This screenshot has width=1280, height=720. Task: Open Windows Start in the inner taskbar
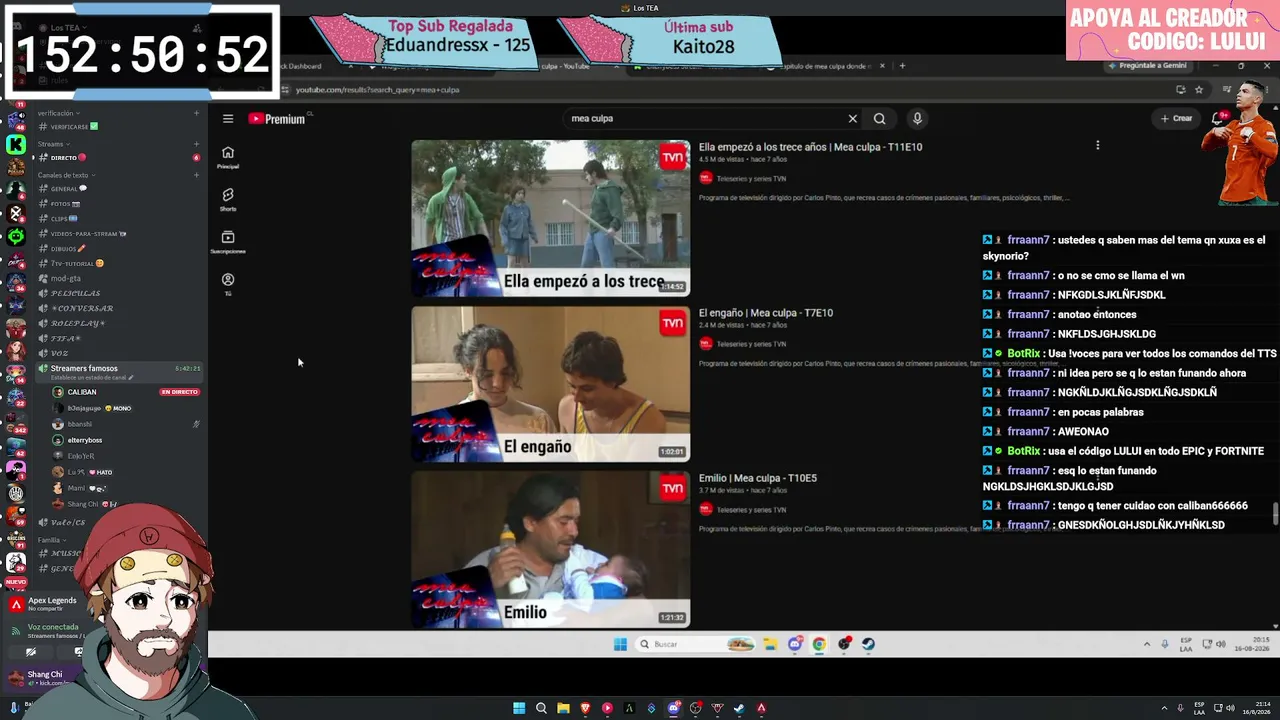620,645
